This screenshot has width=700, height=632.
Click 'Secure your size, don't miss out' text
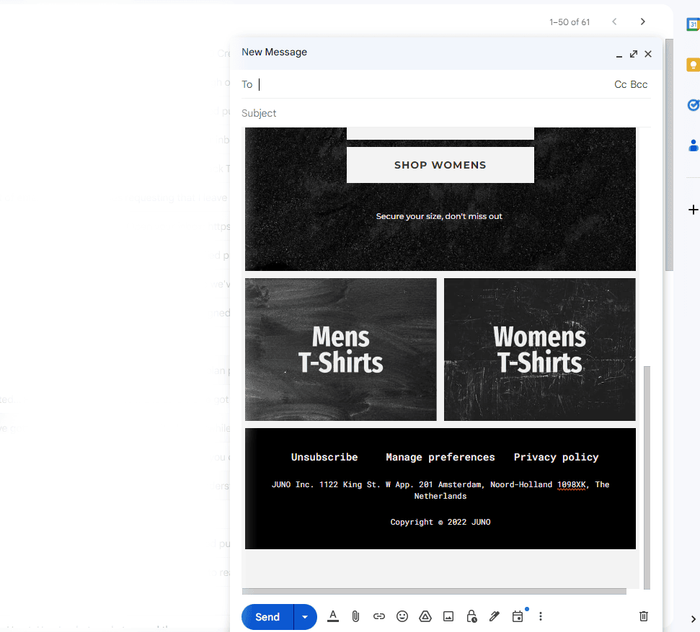tap(439, 216)
